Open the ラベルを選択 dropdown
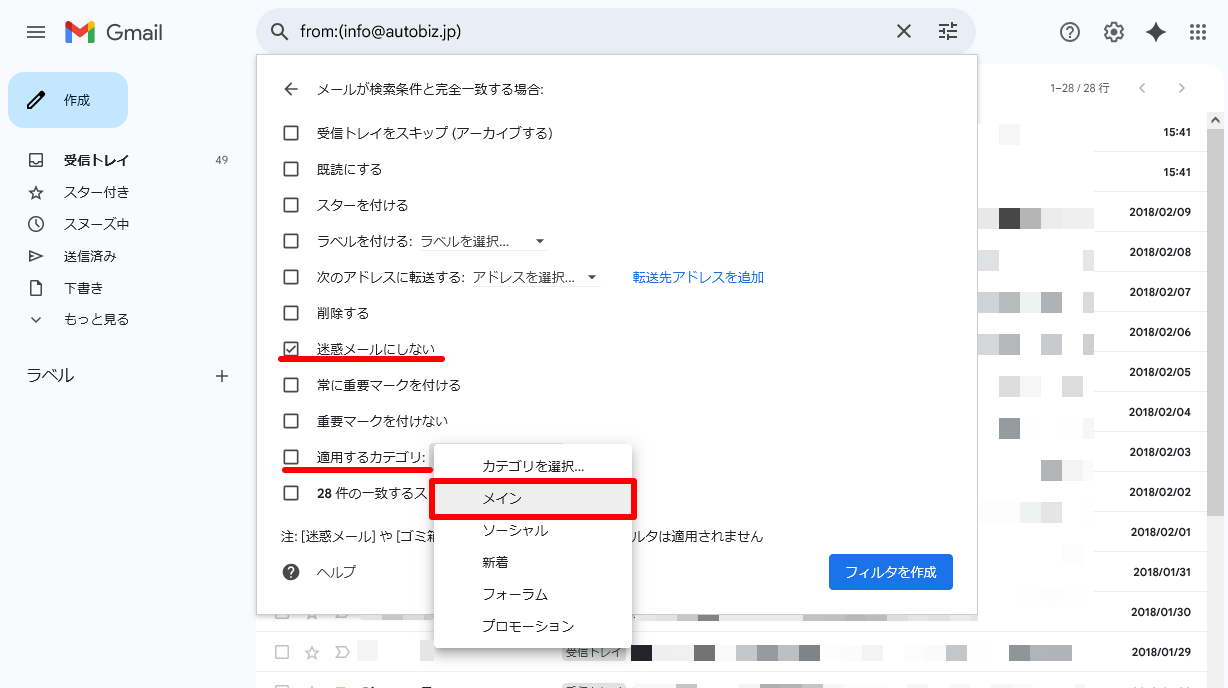This screenshot has width=1228, height=688. click(483, 241)
